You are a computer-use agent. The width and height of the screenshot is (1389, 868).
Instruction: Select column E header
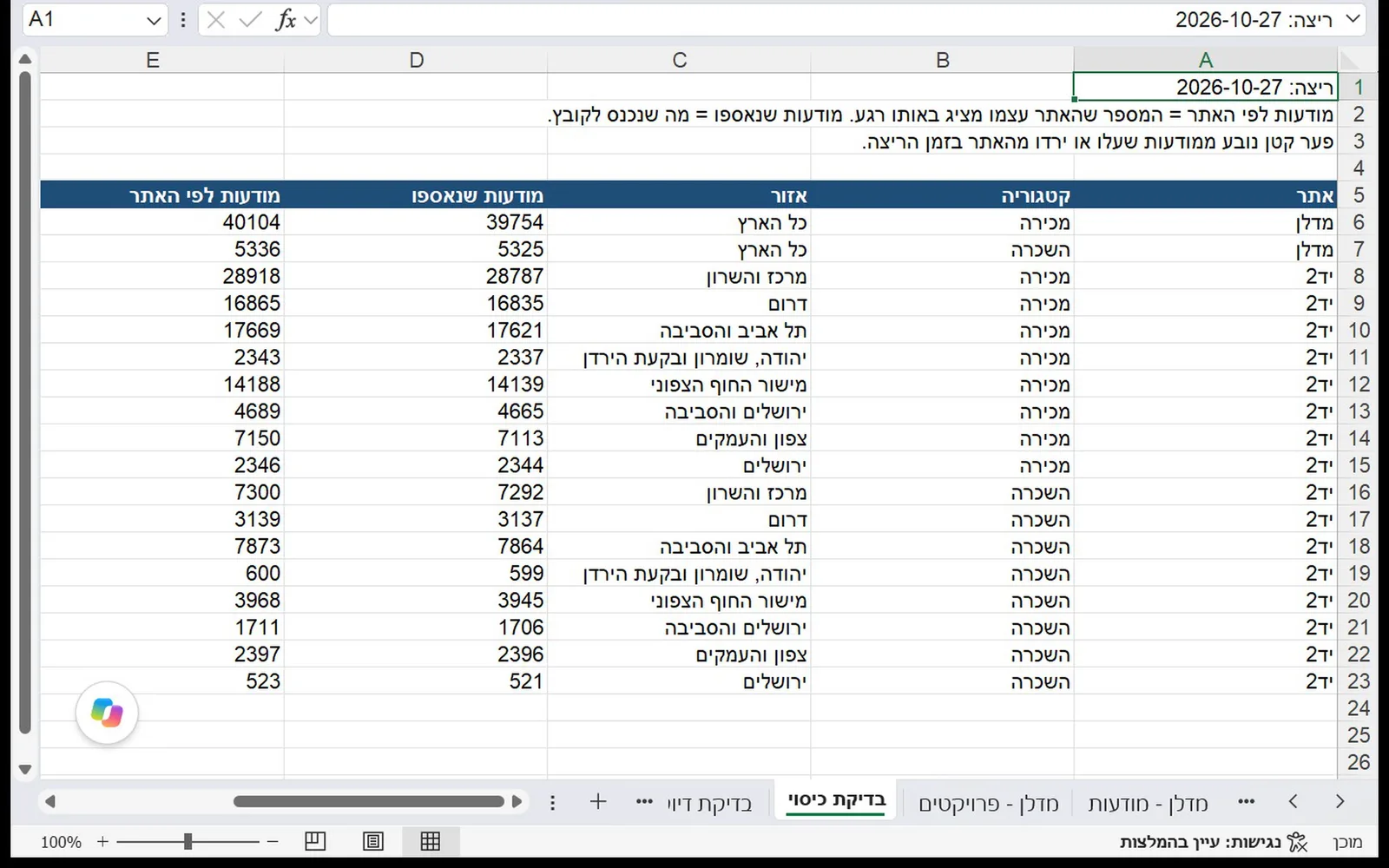tap(153, 60)
